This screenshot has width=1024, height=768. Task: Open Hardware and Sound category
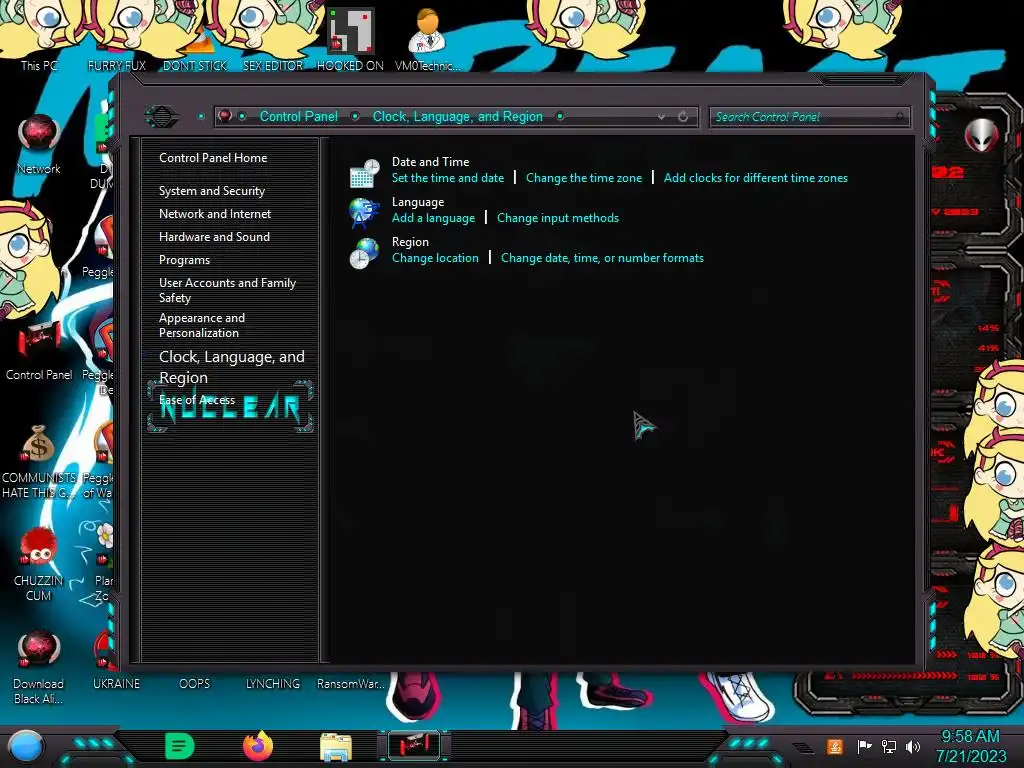pos(214,236)
